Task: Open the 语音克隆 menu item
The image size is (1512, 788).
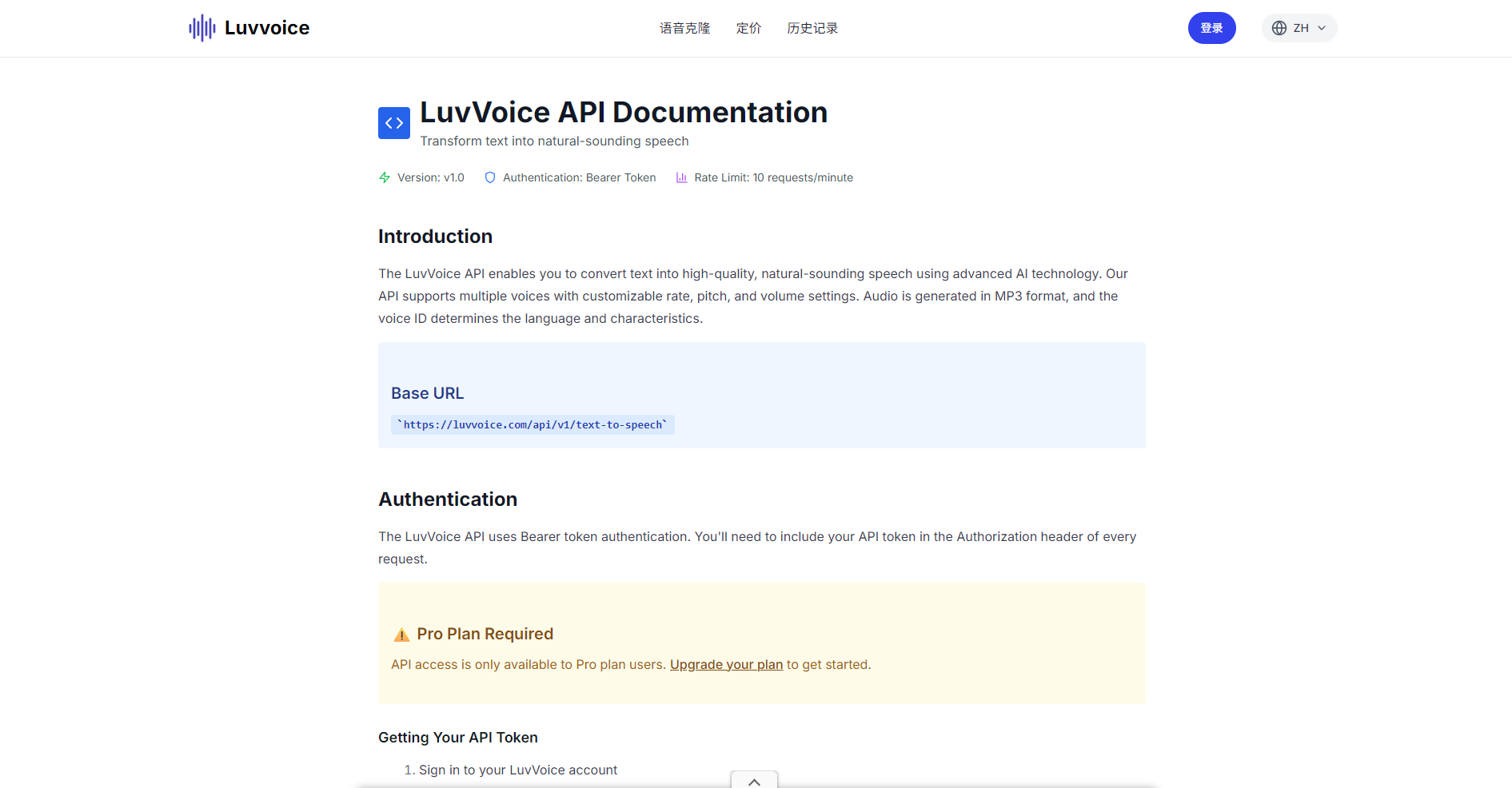Action: [684, 28]
